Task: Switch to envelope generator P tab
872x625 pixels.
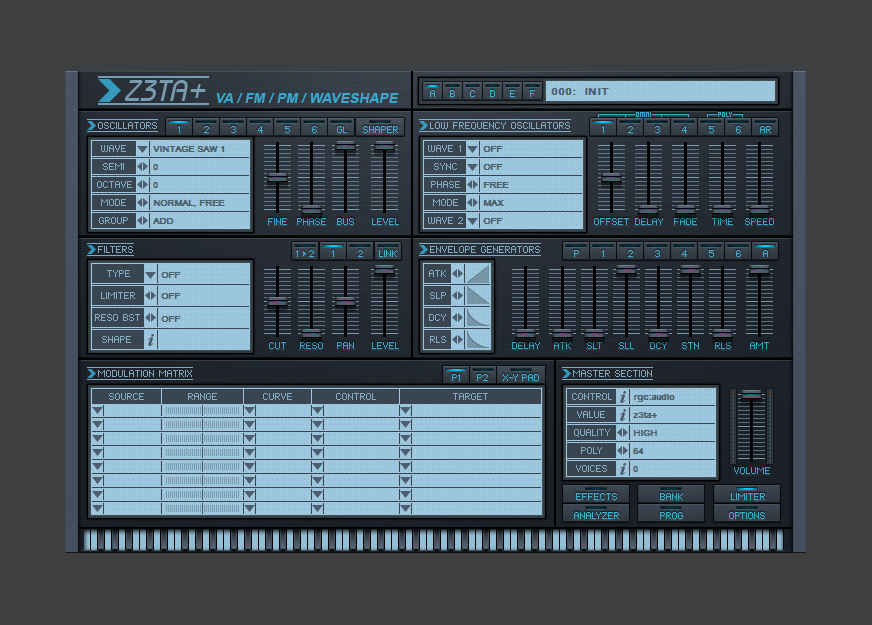Action: click(x=576, y=251)
